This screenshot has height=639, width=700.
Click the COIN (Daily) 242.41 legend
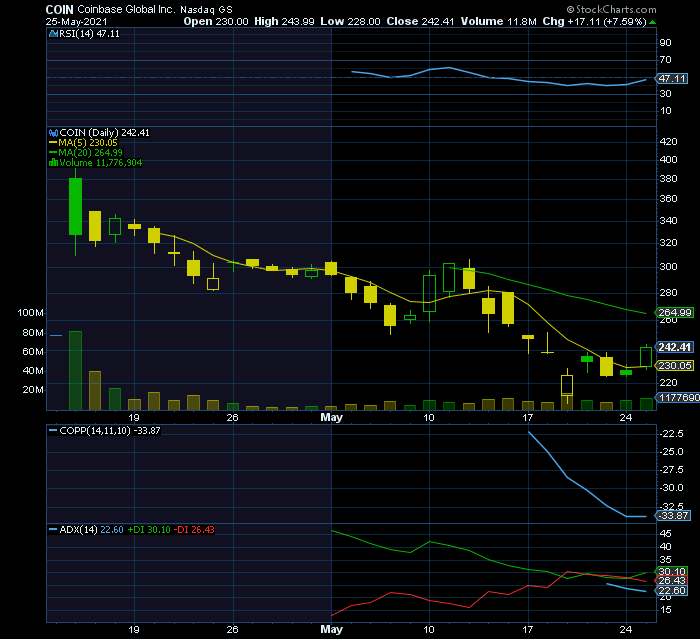104,133
